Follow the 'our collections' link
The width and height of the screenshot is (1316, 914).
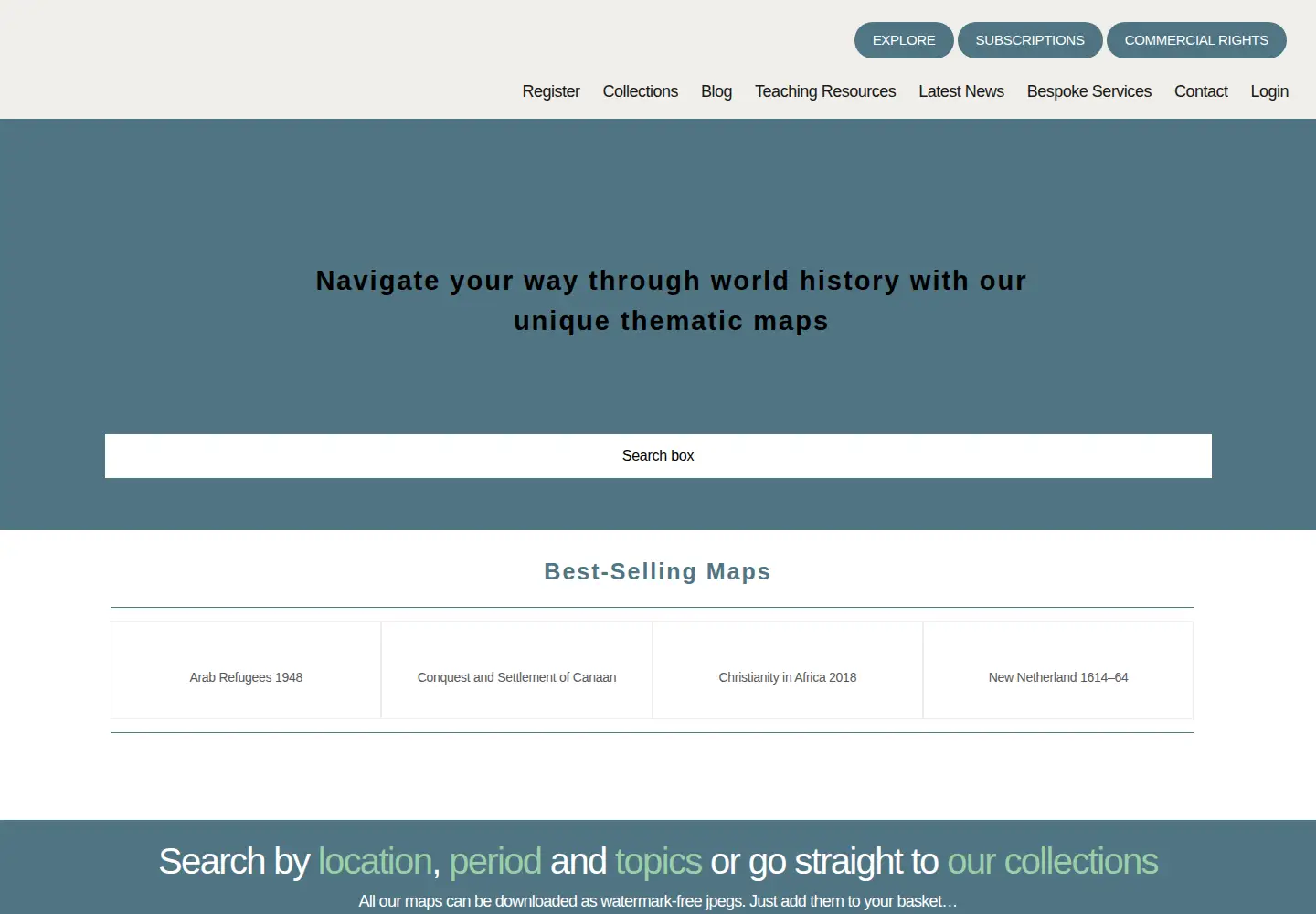pyautogui.click(x=1053, y=862)
